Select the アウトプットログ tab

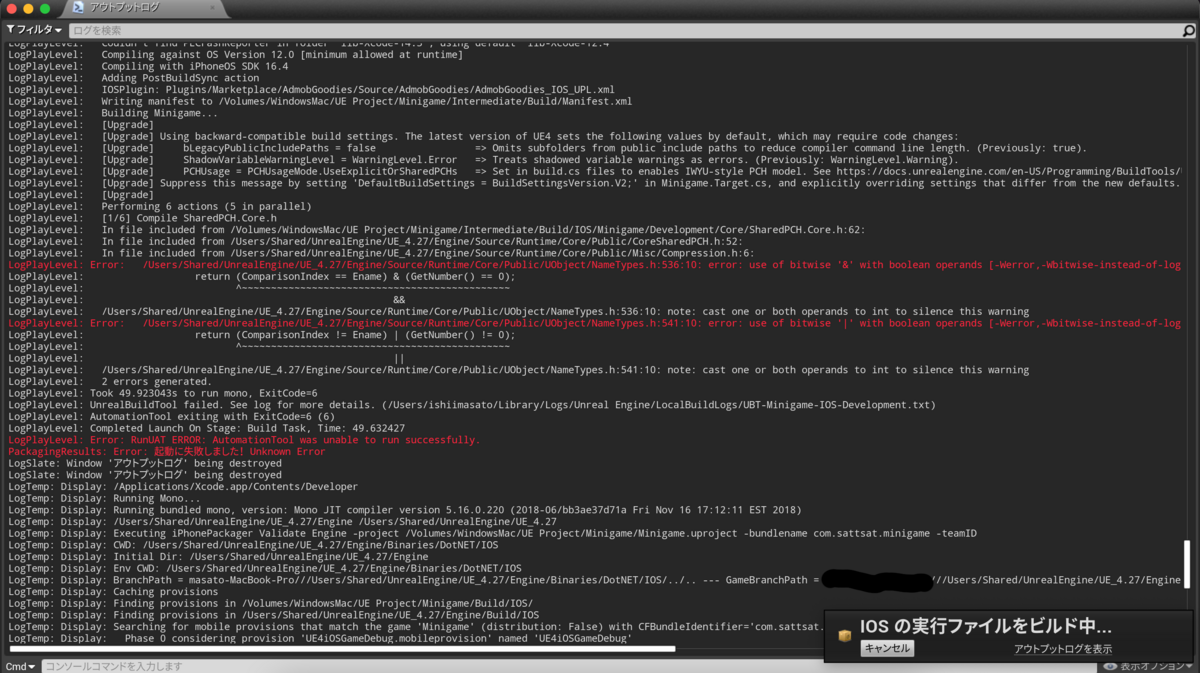[x=123, y=8]
